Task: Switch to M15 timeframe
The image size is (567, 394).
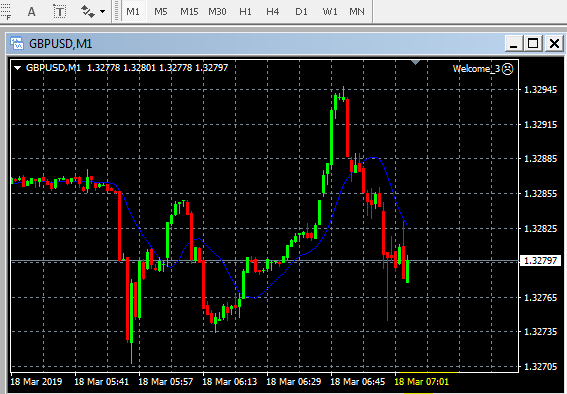Action: tap(189, 12)
